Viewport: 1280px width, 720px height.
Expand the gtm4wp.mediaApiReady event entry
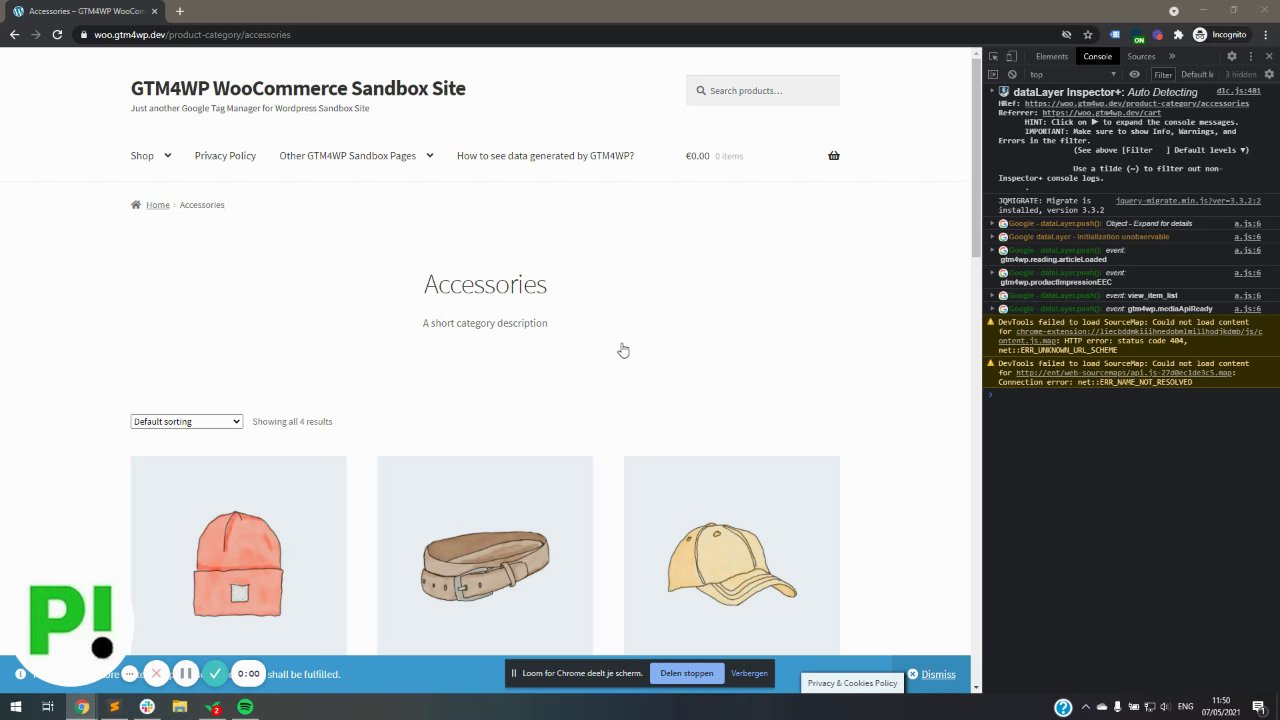[992, 309]
